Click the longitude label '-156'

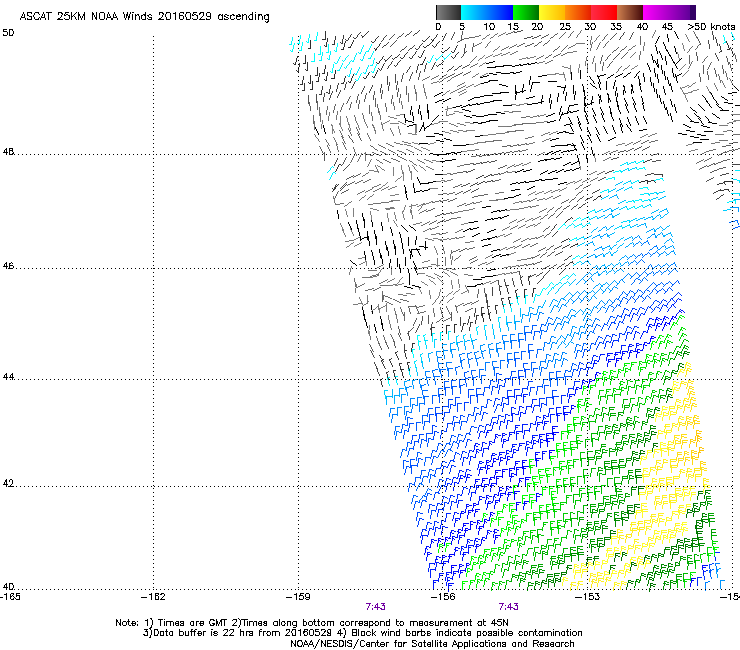pyautogui.click(x=443, y=597)
